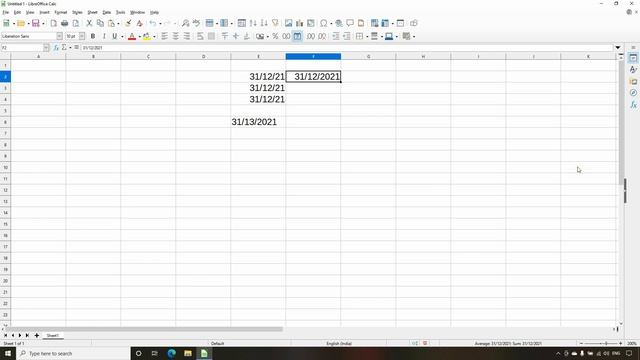Image resolution: width=640 pixels, height=360 pixels.
Task: Toggle Italic formatting
Action: tap(104, 36)
